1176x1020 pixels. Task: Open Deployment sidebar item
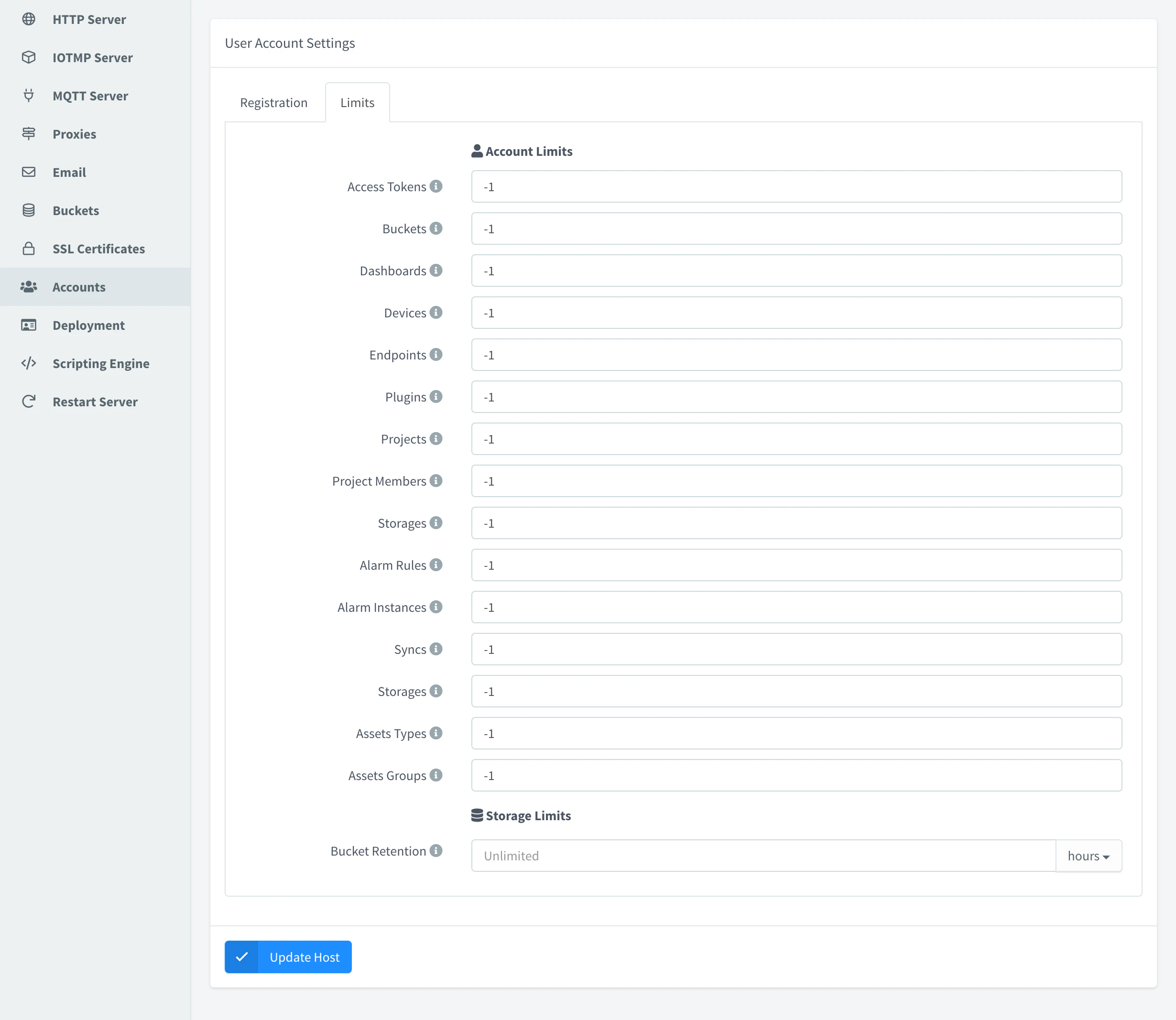pyautogui.click(x=95, y=325)
